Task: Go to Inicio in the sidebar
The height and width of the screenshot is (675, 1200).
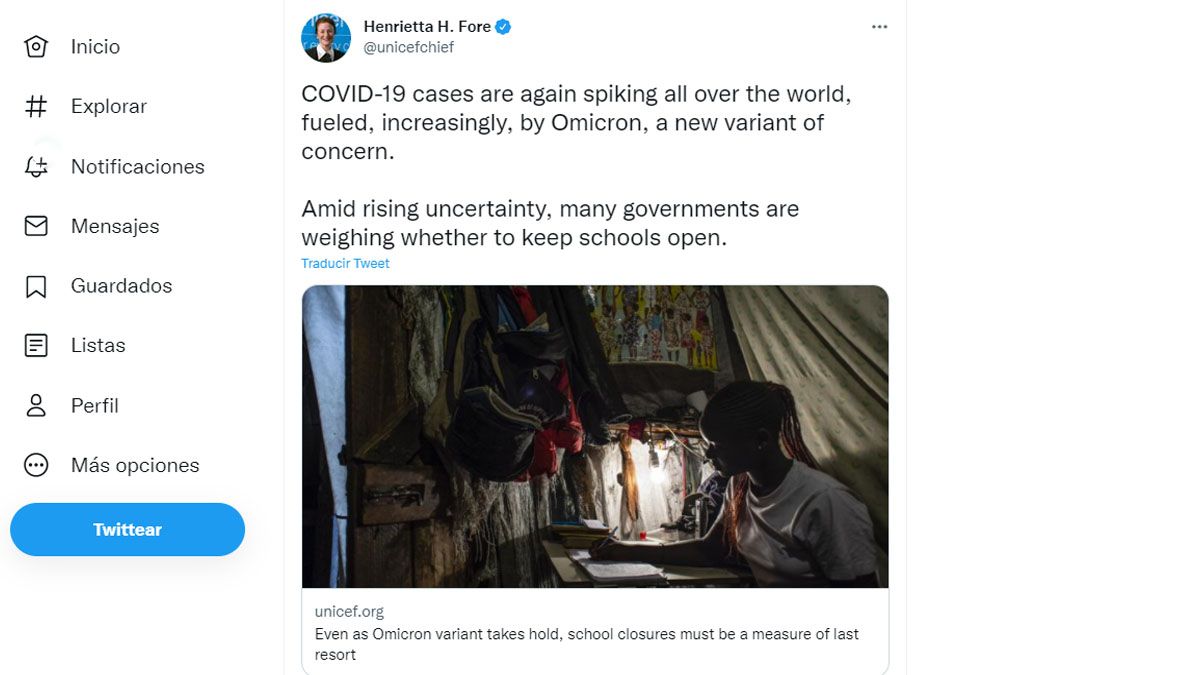Action: (x=95, y=47)
